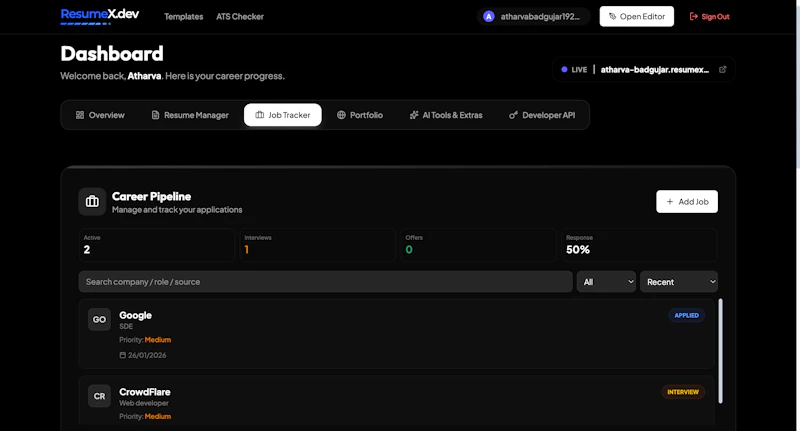Viewport: 800px width, 431px height.
Task: Go to ATS Checker
Action: pyautogui.click(x=240, y=16)
